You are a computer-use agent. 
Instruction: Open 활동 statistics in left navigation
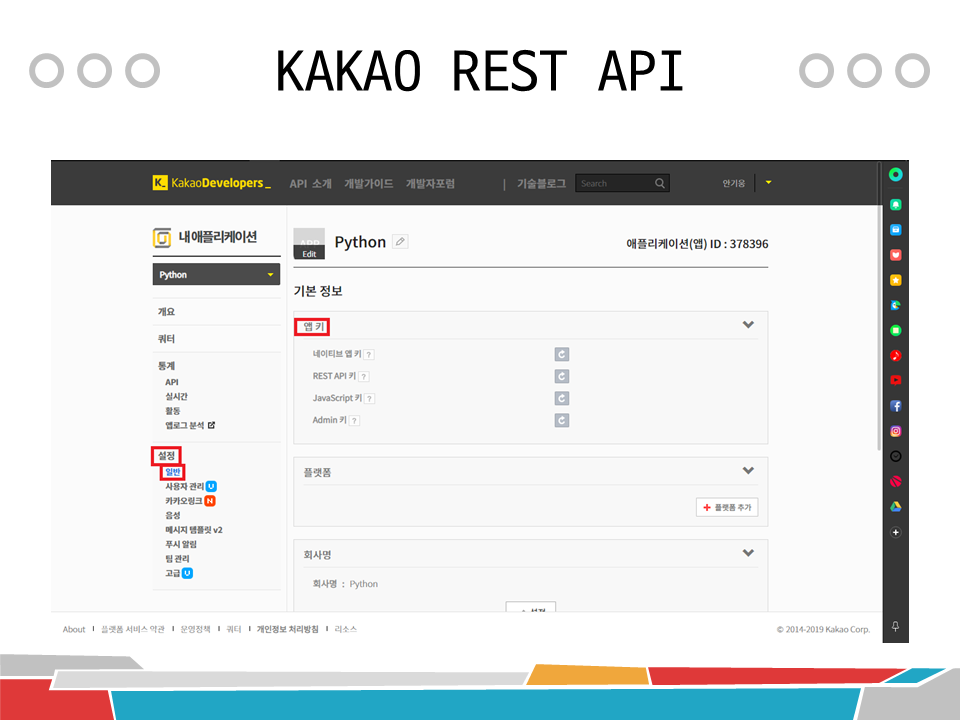173,411
